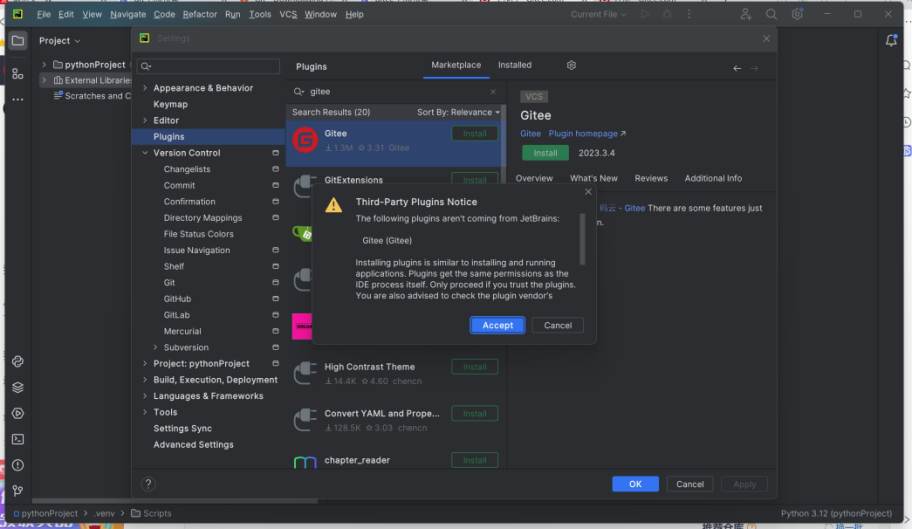Viewport: 912px width, 529px height.
Task: Open the Sort By Relevance dropdown
Action: (458, 112)
